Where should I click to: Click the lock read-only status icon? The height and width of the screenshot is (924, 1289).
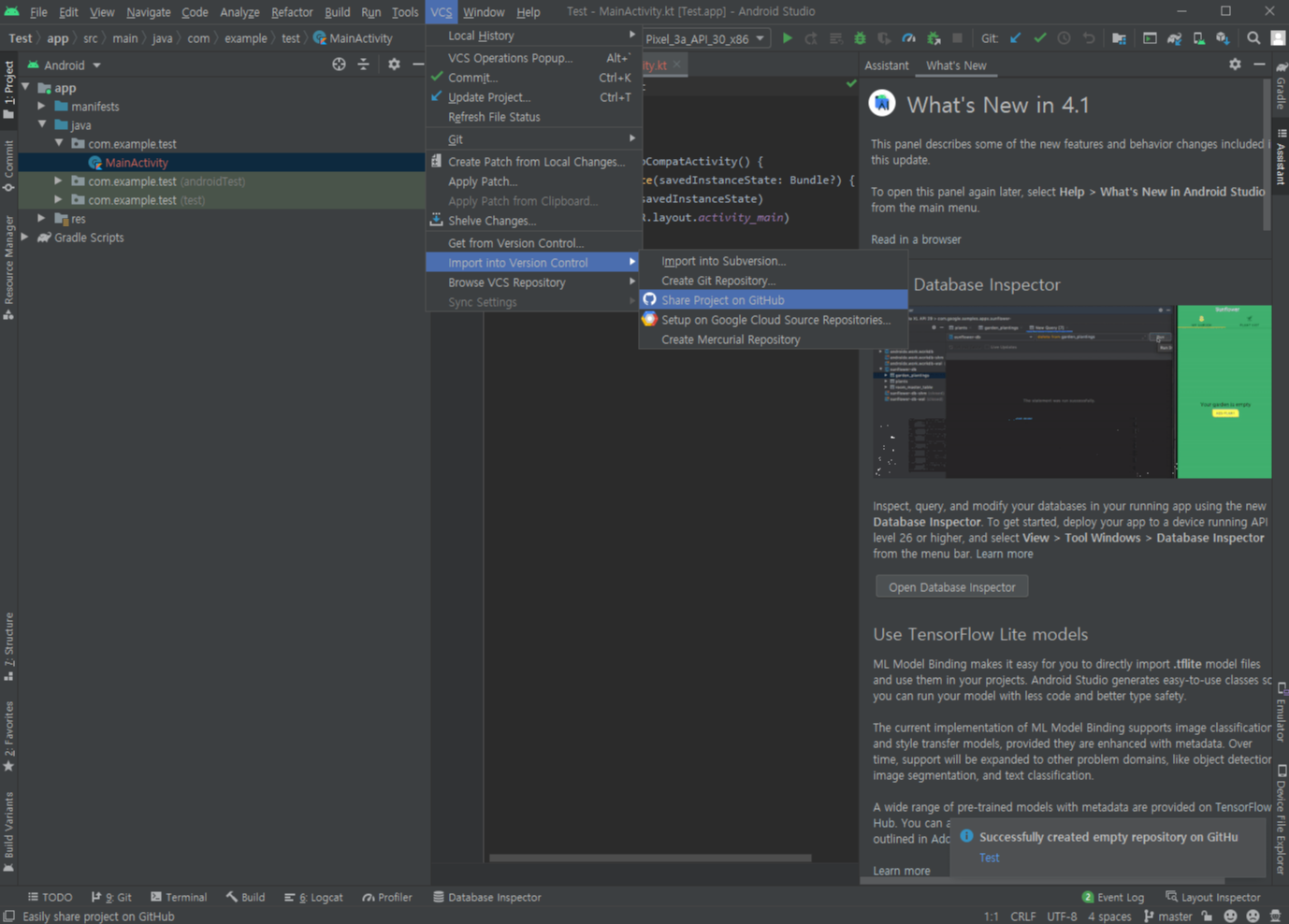[x=1208, y=917]
